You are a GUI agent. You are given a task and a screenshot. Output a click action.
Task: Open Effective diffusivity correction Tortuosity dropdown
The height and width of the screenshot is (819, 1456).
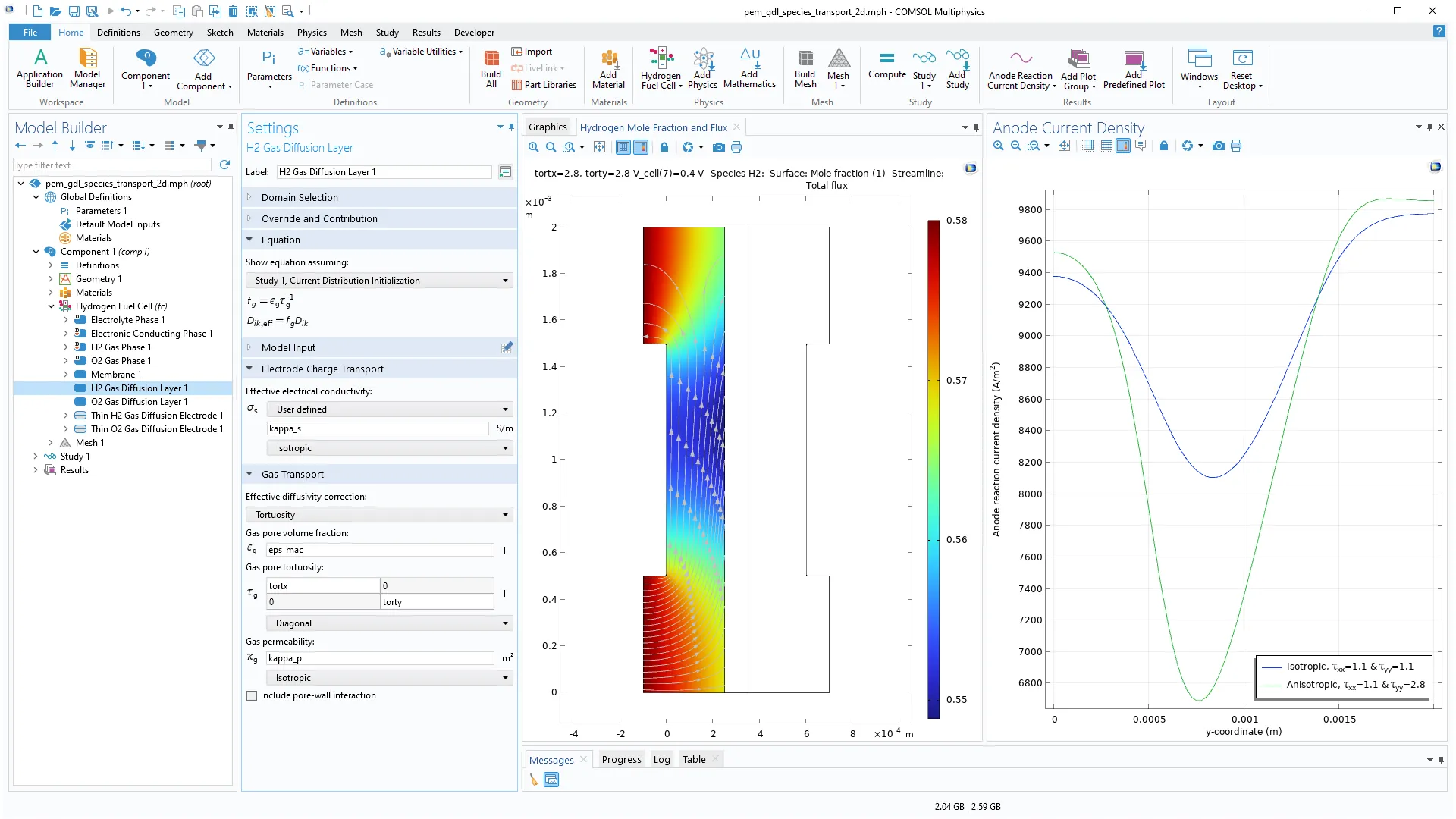pyautogui.click(x=379, y=515)
